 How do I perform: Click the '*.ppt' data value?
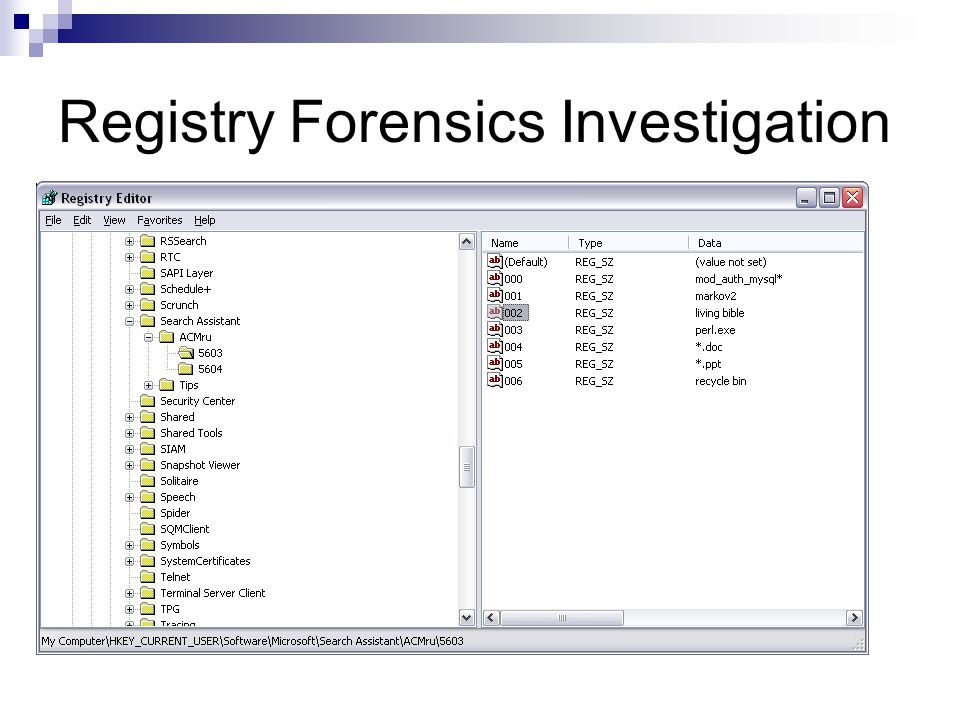(x=708, y=364)
